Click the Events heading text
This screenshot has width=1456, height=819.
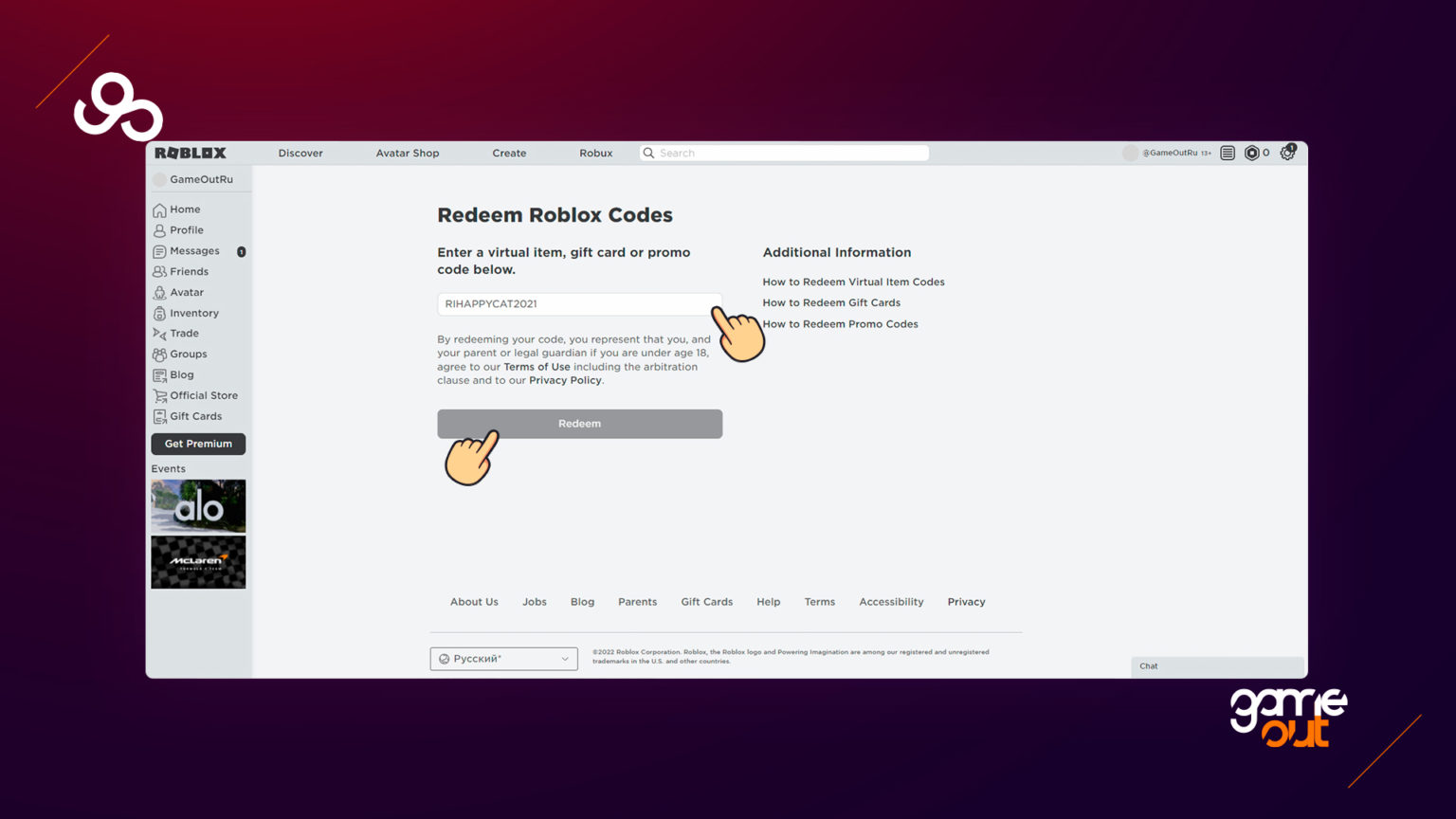pyautogui.click(x=168, y=469)
